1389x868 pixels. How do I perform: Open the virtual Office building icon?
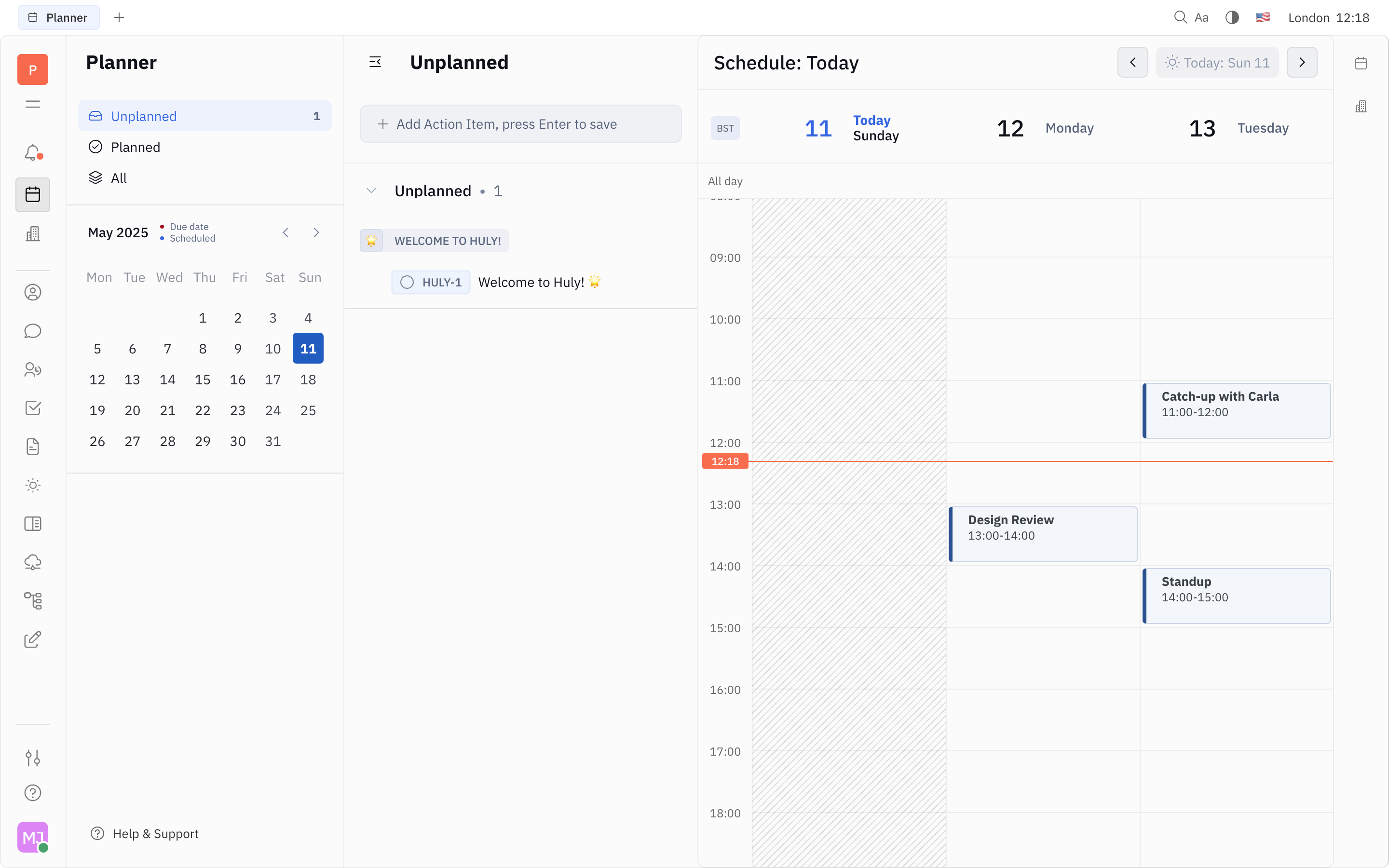pos(33,234)
